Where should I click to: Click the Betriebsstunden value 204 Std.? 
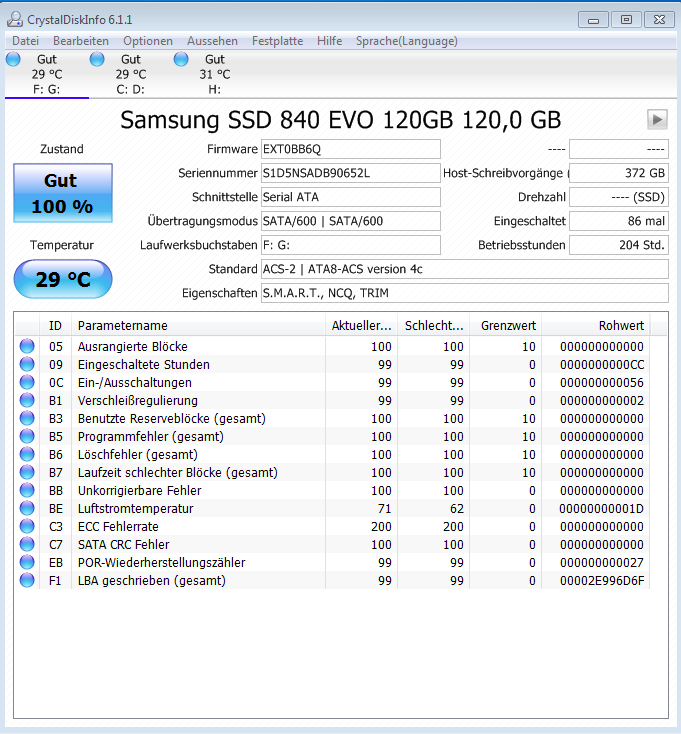coord(619,245)
